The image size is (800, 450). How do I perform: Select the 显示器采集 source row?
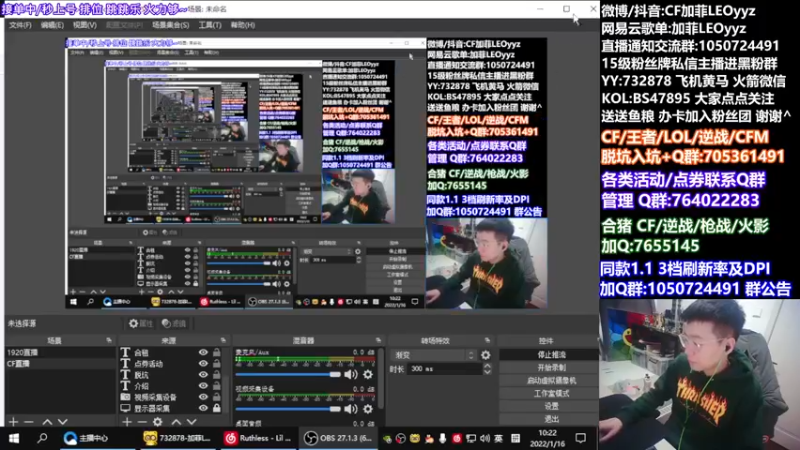(171, 408)
